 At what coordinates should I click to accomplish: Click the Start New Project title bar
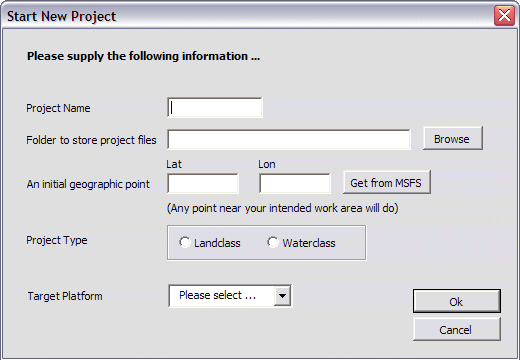click(247, 16)
